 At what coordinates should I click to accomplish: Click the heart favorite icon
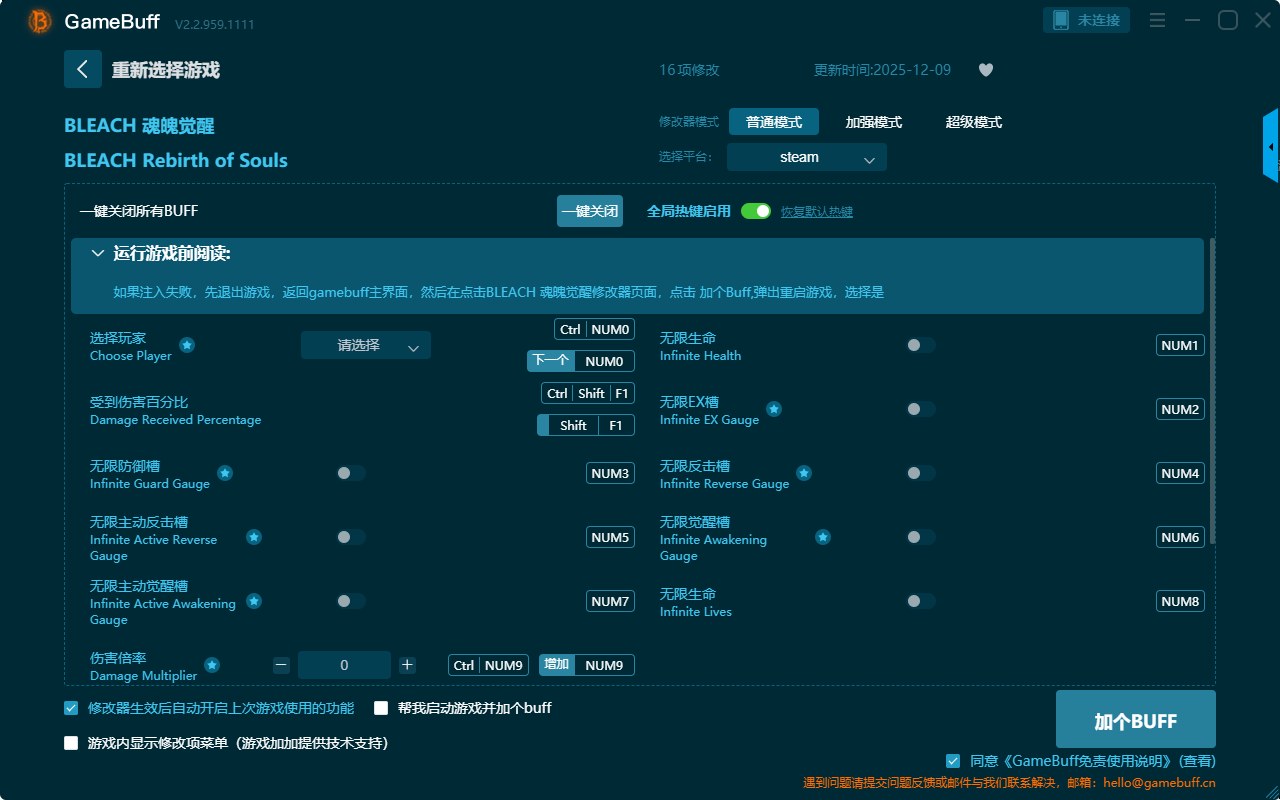click(985, 70)
